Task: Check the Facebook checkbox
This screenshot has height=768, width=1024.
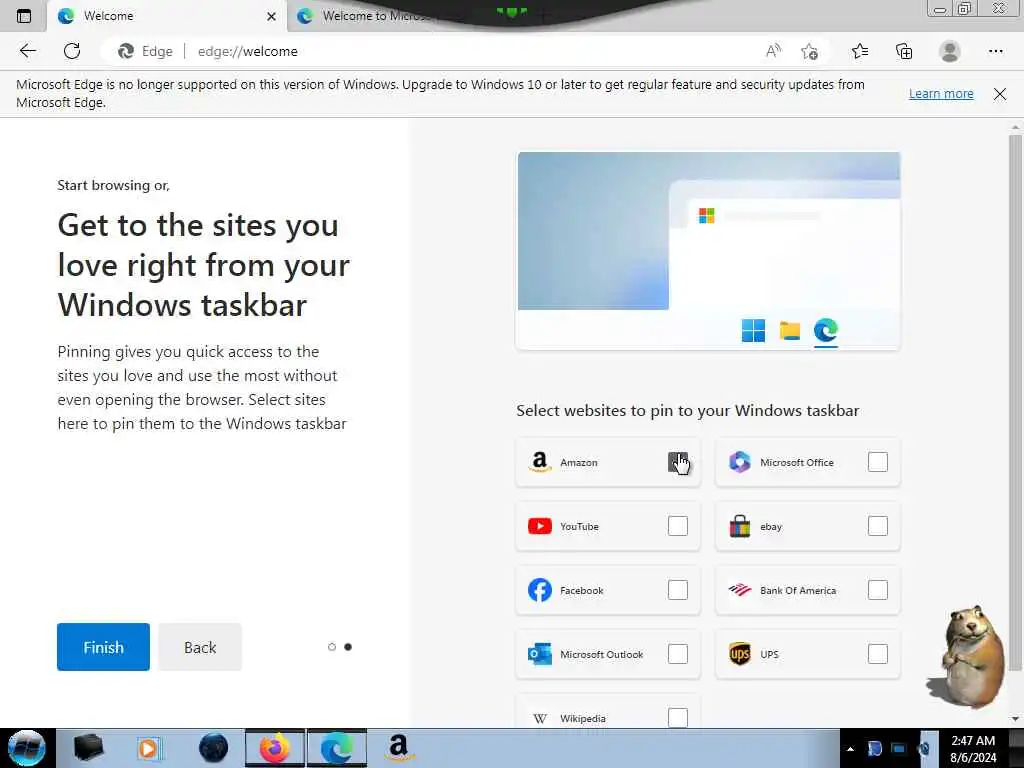Action: click(x=678, y=590)
